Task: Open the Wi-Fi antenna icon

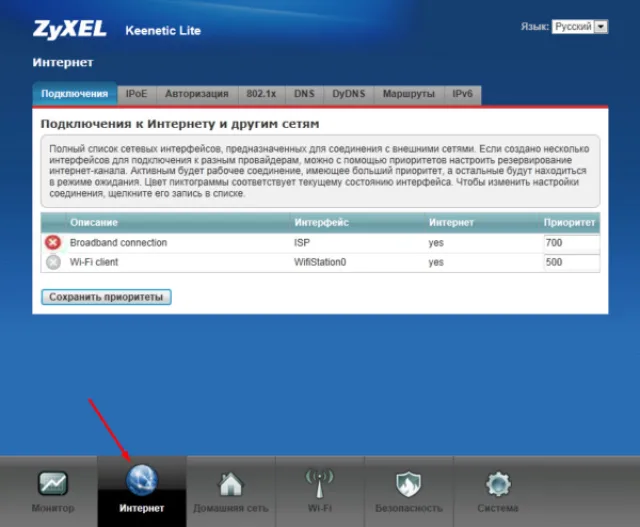Action: coord(320,483)
